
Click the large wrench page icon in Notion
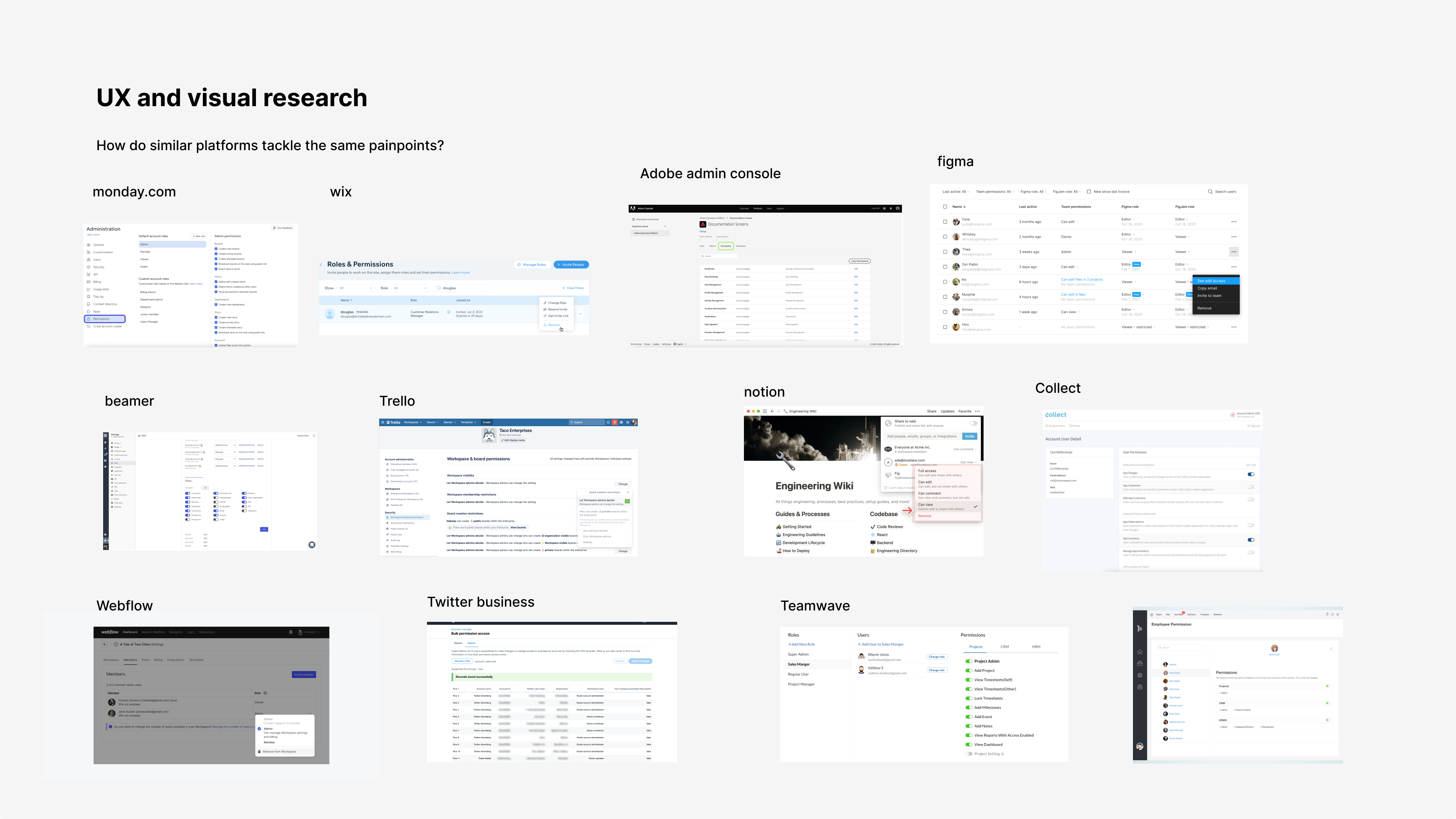pyautogui.click(x=786, y=461)
